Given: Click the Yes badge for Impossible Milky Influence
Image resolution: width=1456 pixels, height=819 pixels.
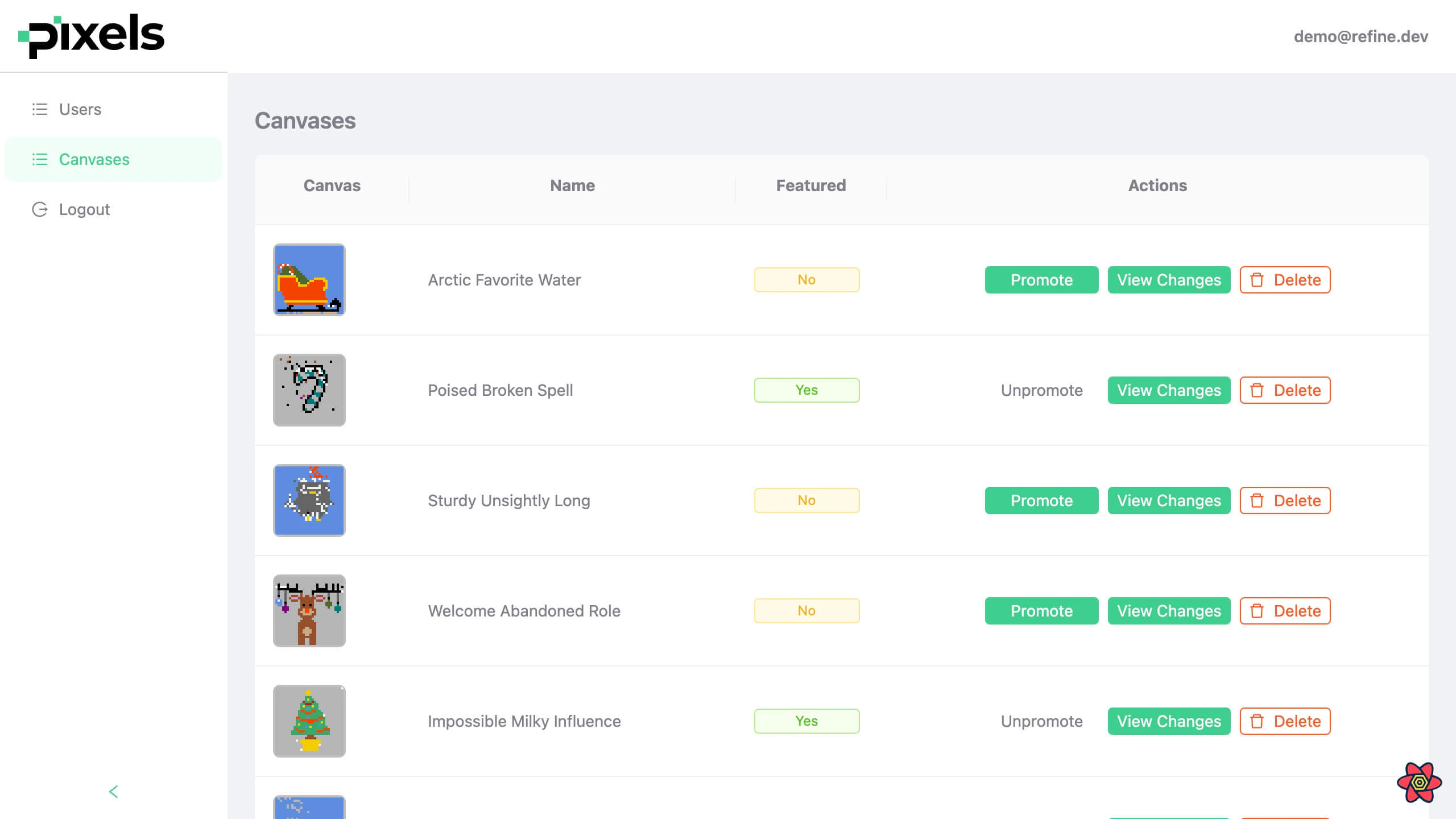Looking at the screenshot, I should [806, 721].
